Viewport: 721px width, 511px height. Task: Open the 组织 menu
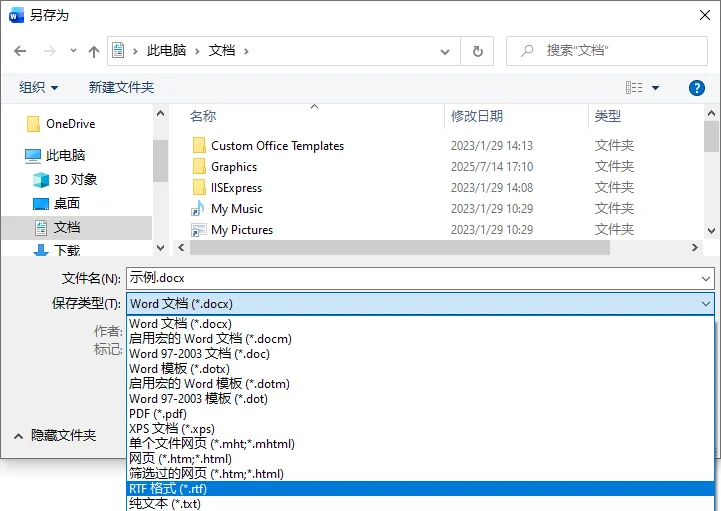tap(39, 87)
